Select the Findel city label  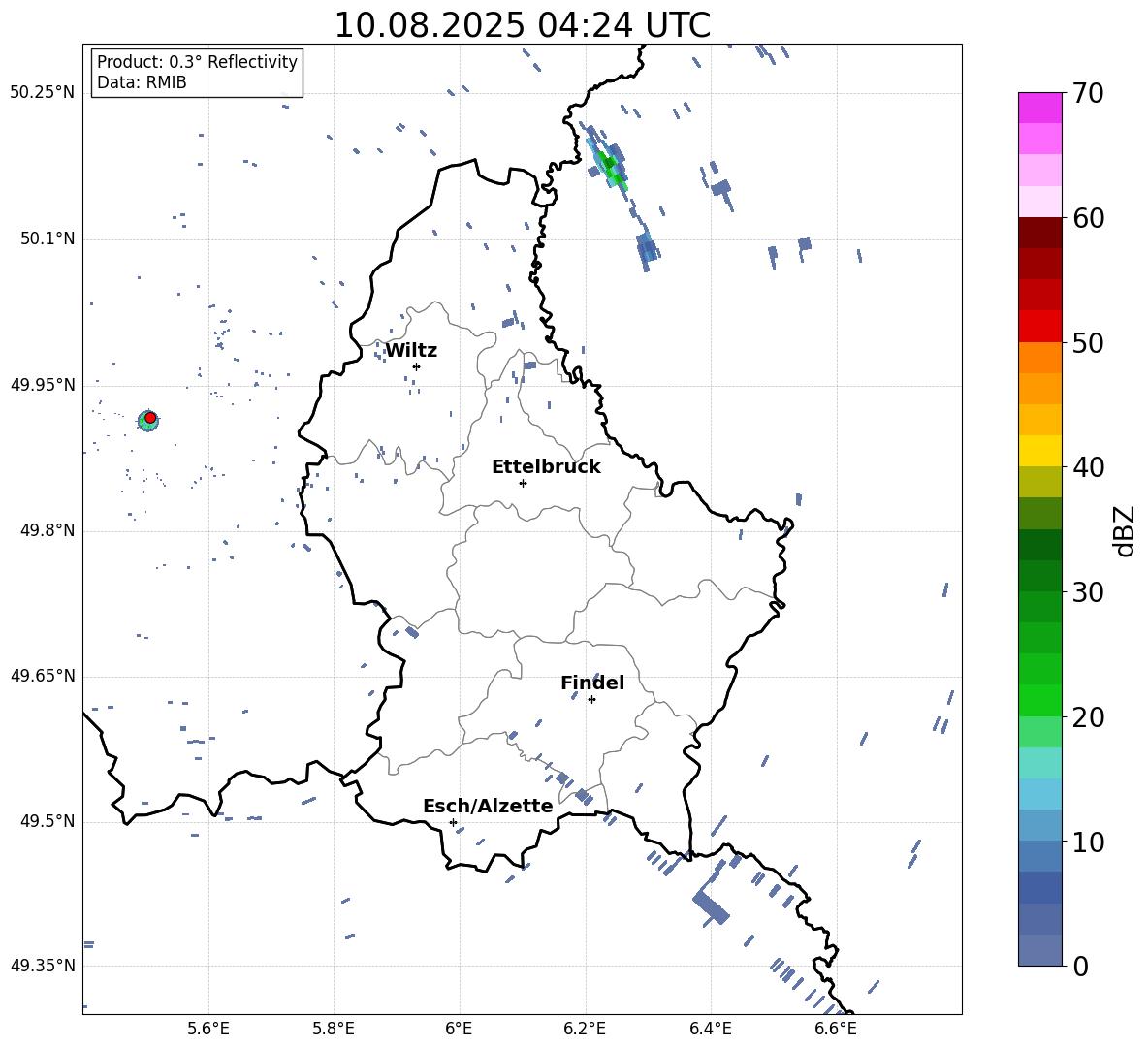[x=592, y=683]
